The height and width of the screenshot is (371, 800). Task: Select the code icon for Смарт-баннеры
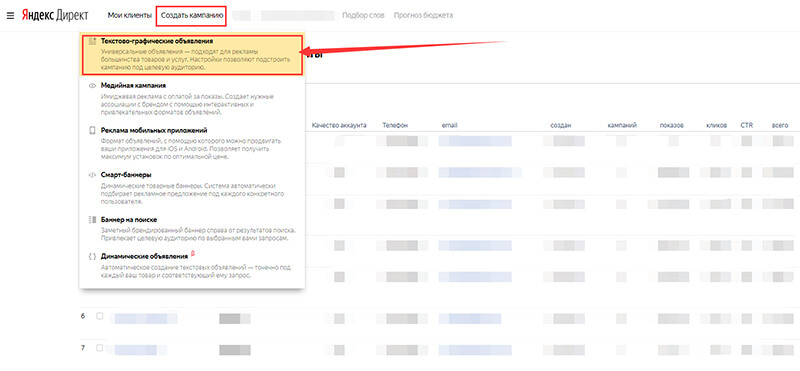point(92,175)
